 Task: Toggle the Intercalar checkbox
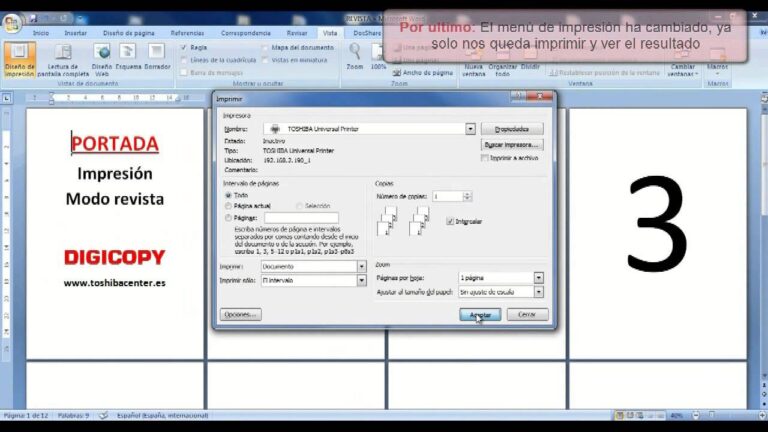click(x=450, y=221)
